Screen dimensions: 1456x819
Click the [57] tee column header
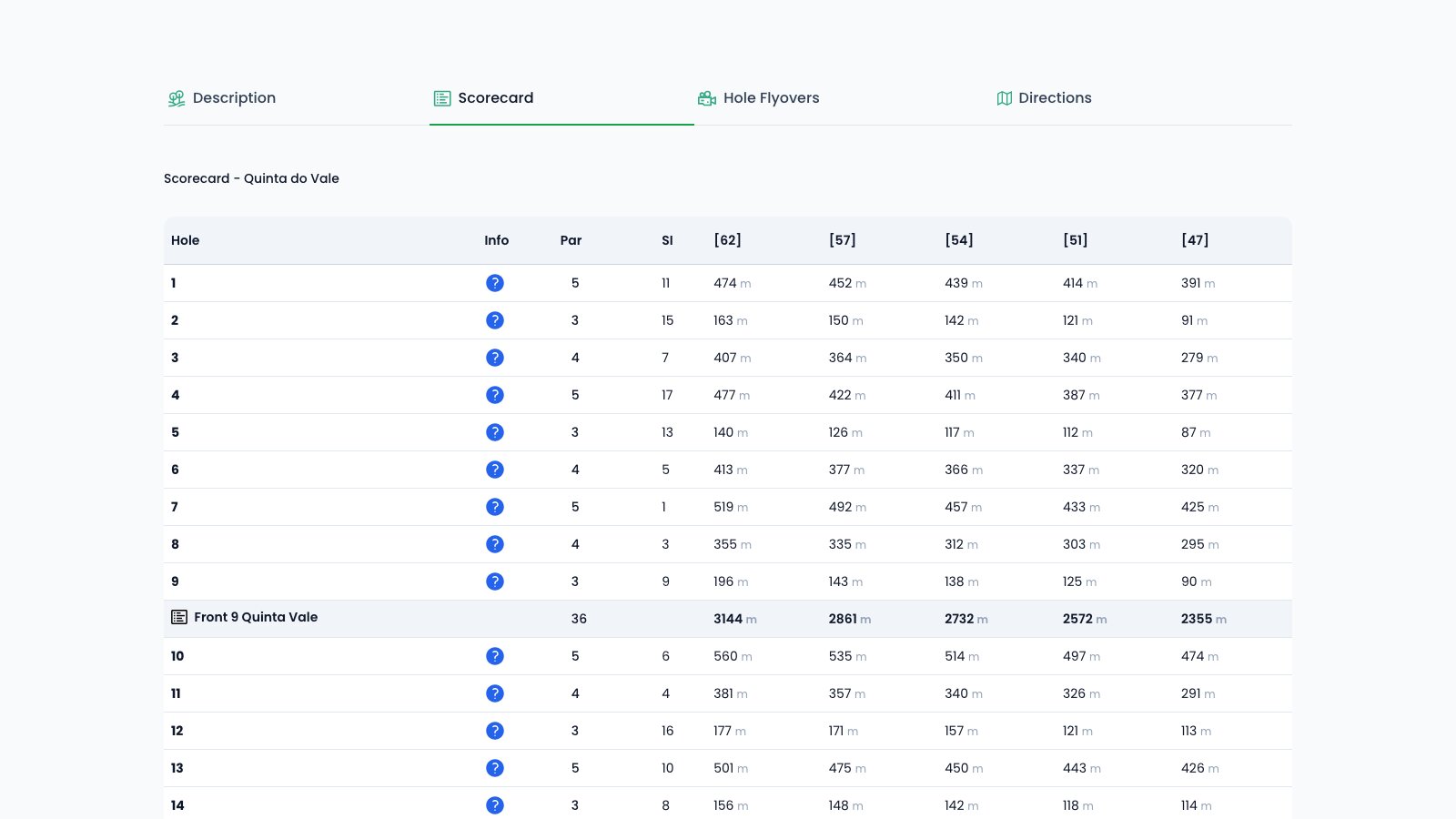(843, 240)
